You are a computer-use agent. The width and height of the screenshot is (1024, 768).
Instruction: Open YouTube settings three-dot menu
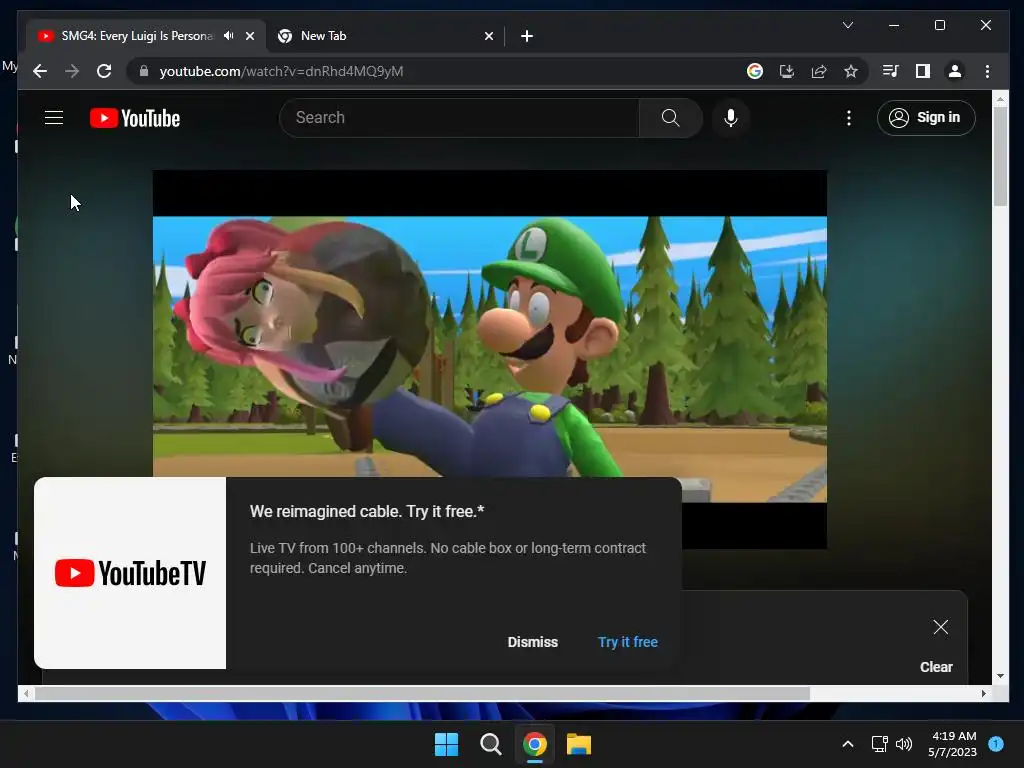click(x=848, y=118)
